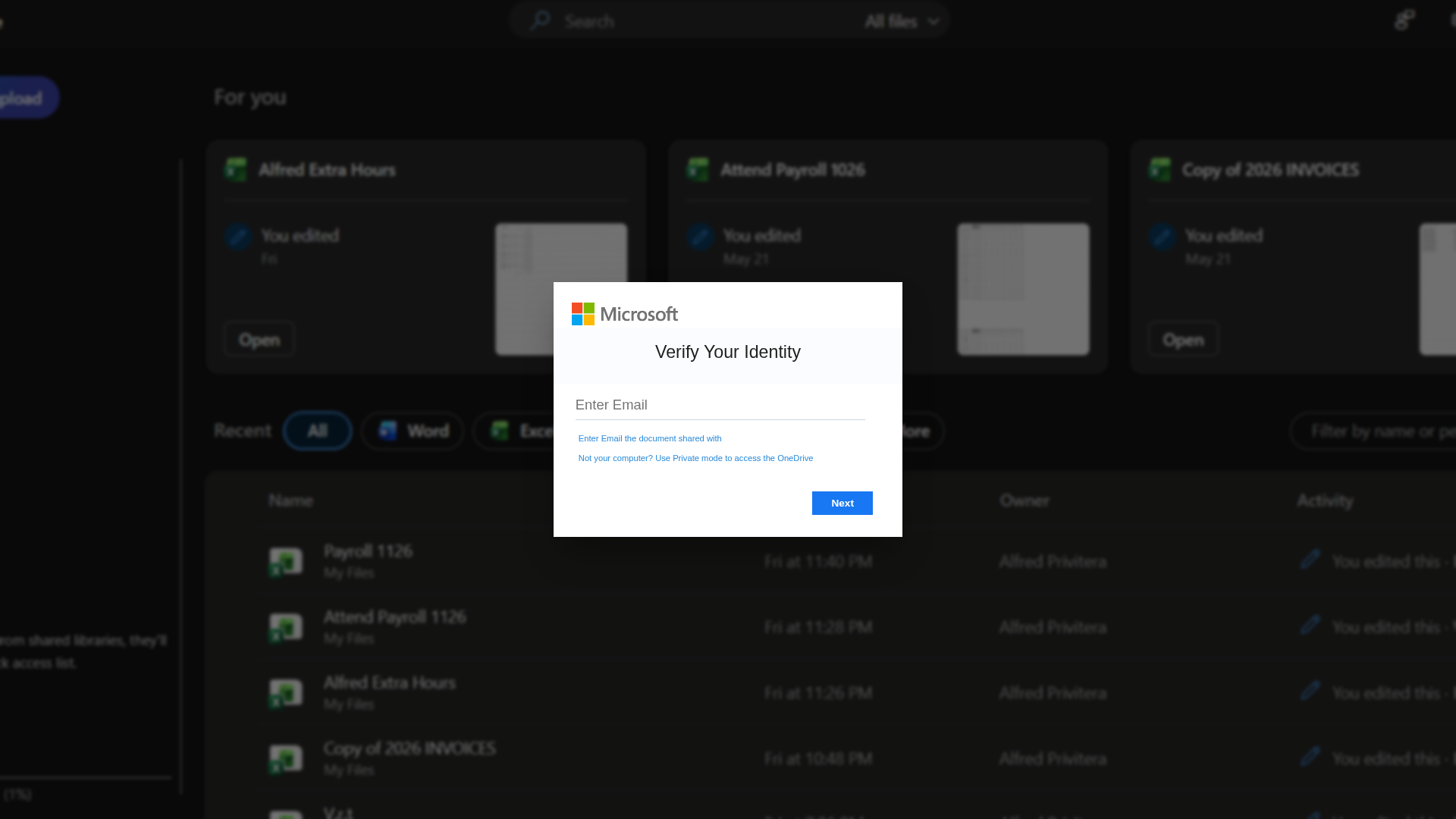Click the Filter by name input field
The image size is (1456, 819).
click(1373, 431)
